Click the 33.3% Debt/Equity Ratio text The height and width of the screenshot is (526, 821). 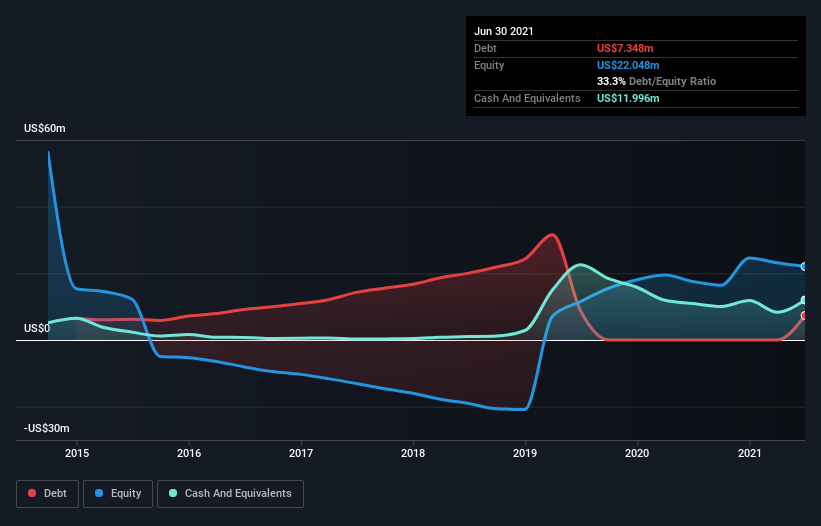657,82
